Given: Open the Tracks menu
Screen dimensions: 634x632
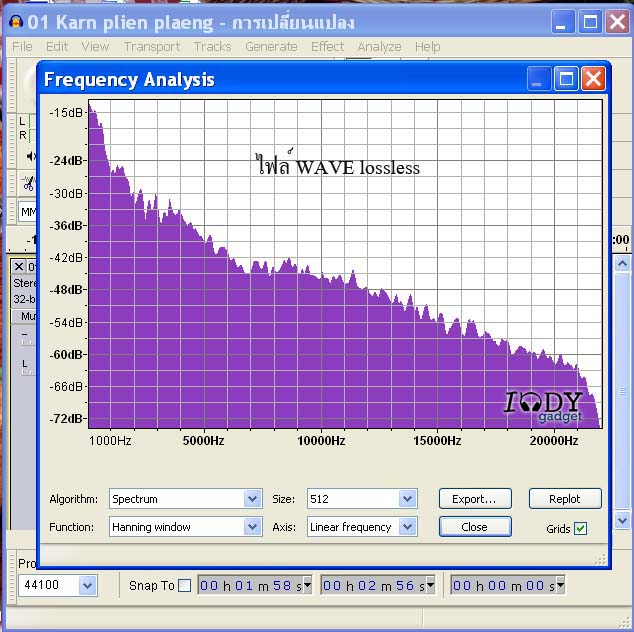Looking at the screenshot, I should coord(212,47).
